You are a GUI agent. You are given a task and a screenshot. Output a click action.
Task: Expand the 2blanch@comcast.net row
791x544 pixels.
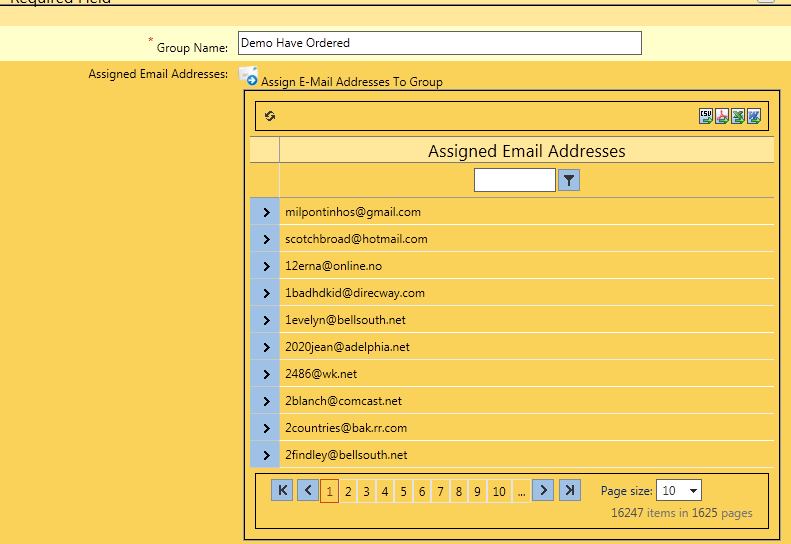265,401
